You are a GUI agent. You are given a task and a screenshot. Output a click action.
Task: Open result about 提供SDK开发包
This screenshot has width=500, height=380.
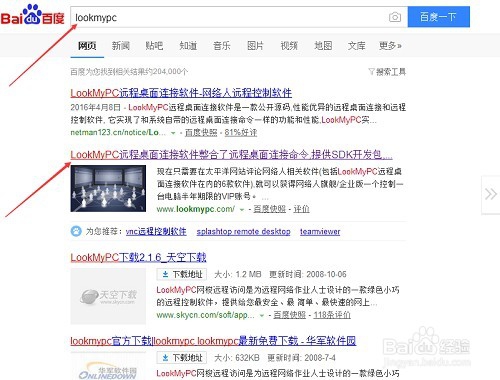coord(231,154)
